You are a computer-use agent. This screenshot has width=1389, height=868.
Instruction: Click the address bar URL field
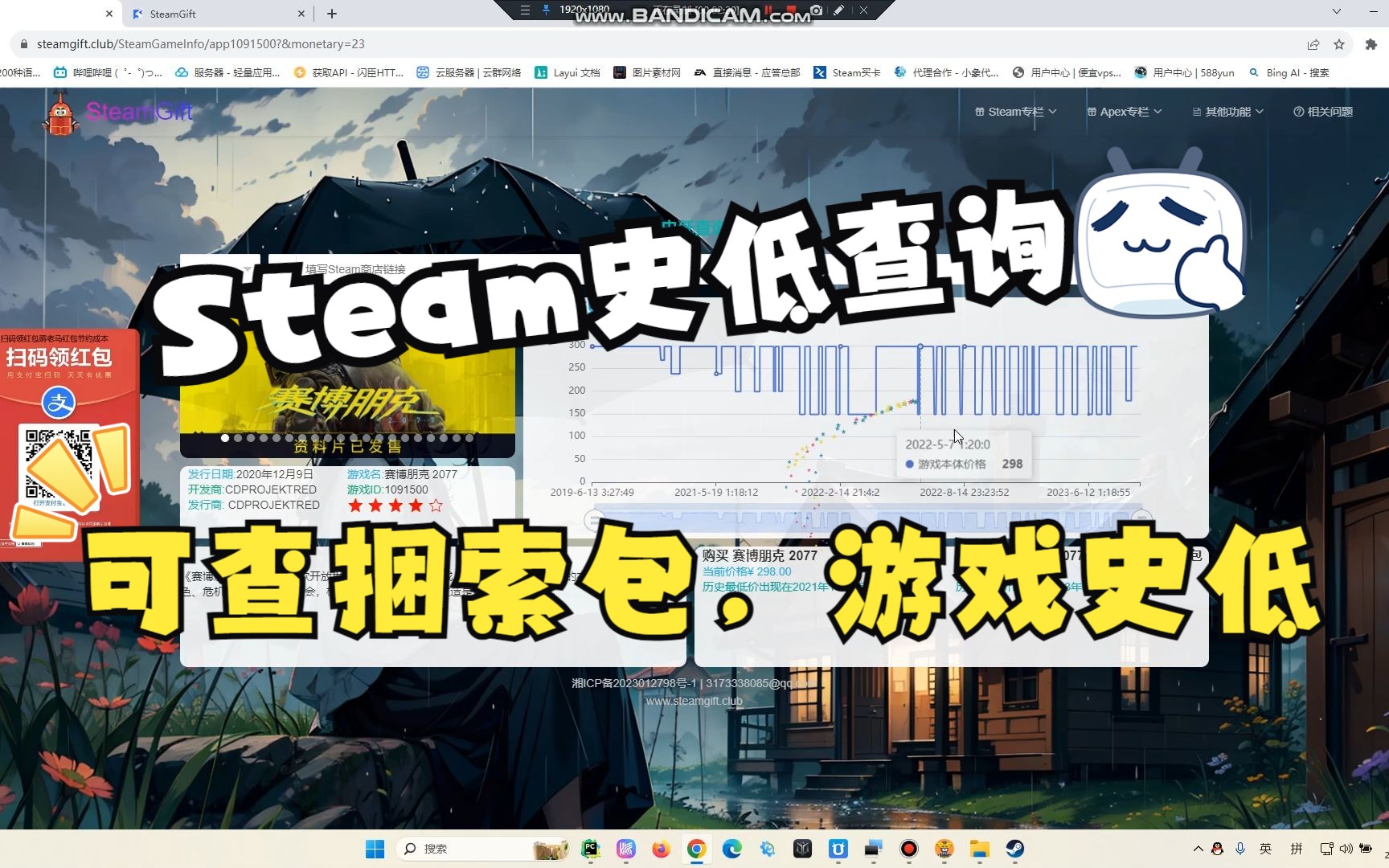click(x=659, y=44)
